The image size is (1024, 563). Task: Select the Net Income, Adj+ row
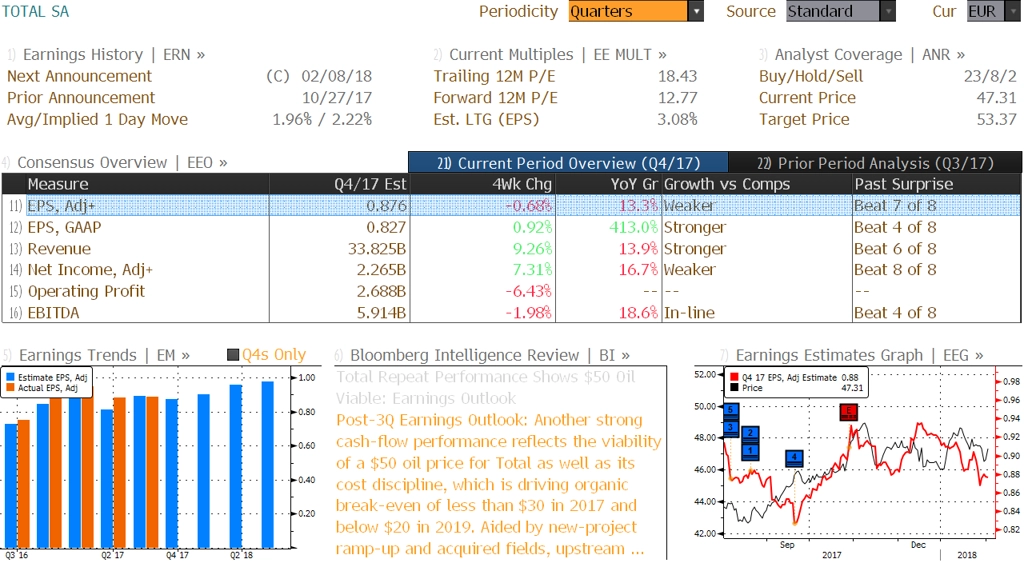(x=511, y=270)
